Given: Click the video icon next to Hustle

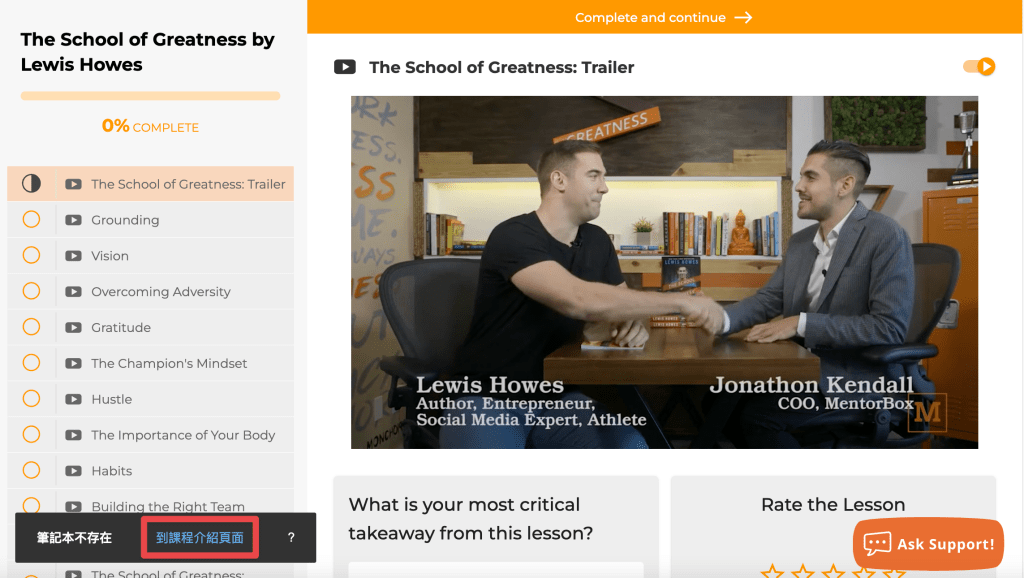Looking at the screenshot, I should [x=73, y=399].
